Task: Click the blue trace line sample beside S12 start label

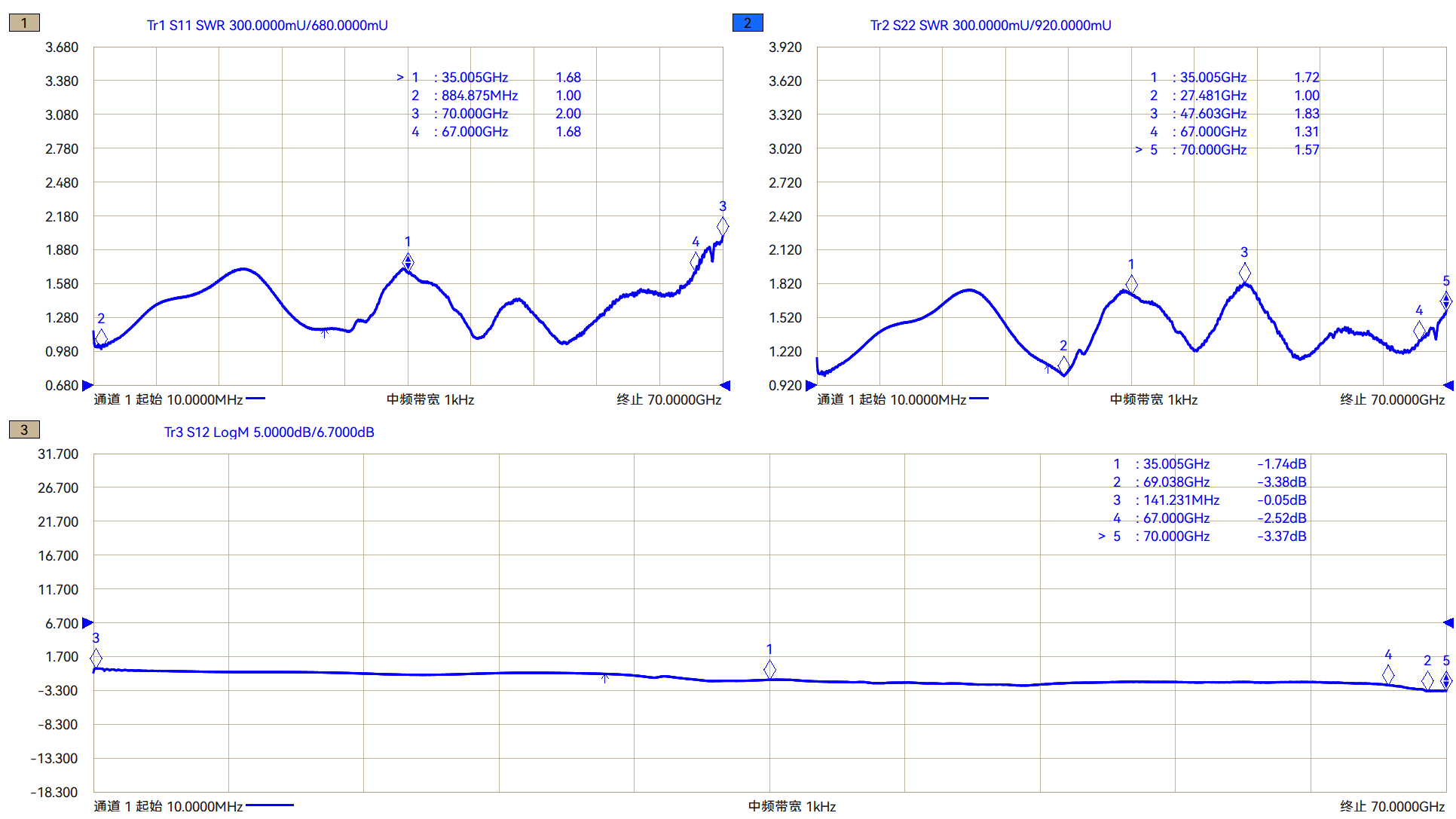Action: (269, 805)
